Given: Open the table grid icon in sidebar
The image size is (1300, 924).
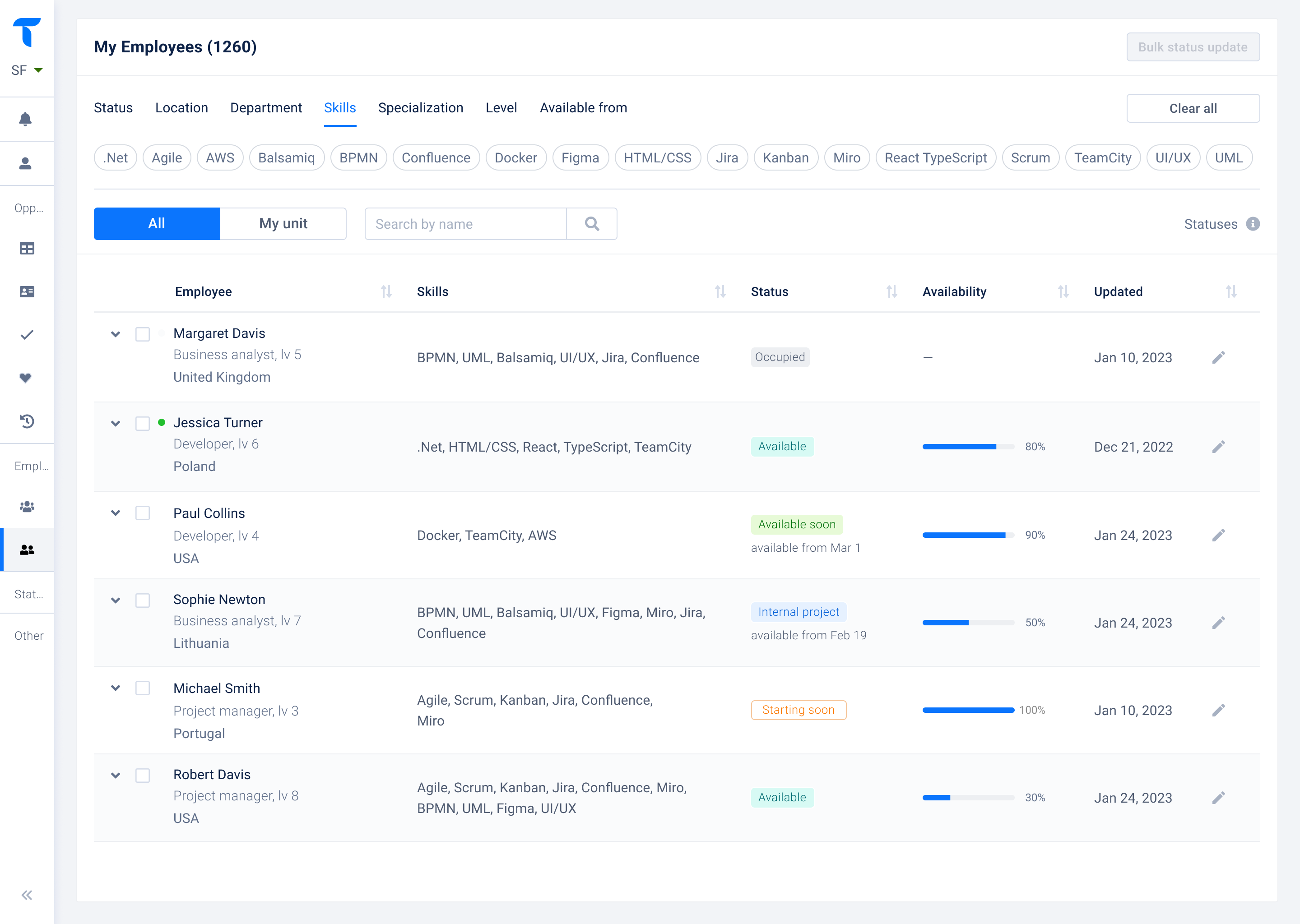Looking at the screenshot, I should pyautogui.click(x=27, y=248).
